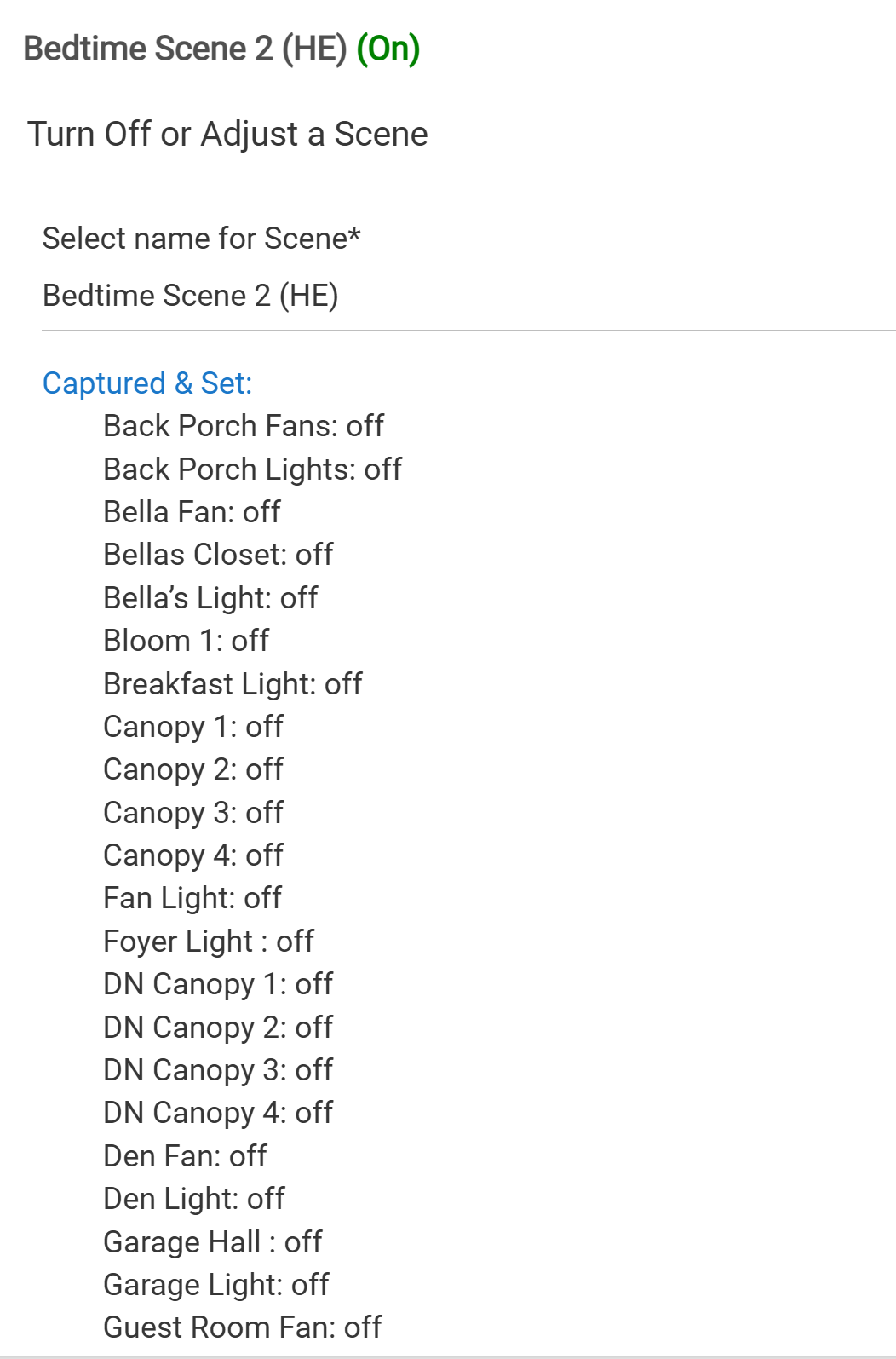Select the Back Porch Lights: off entry

point(252,469)
